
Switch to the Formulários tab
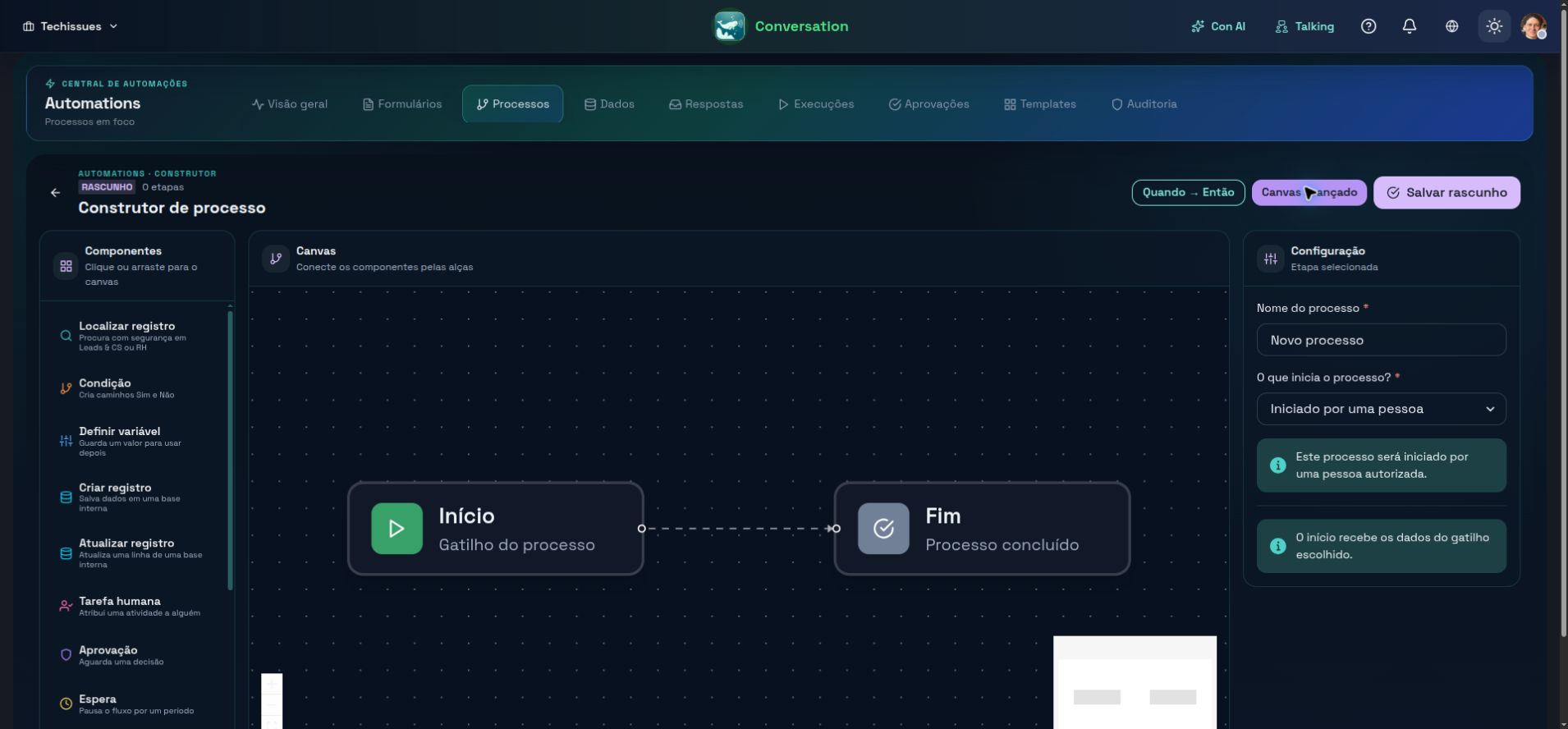(x=402, y=104)
